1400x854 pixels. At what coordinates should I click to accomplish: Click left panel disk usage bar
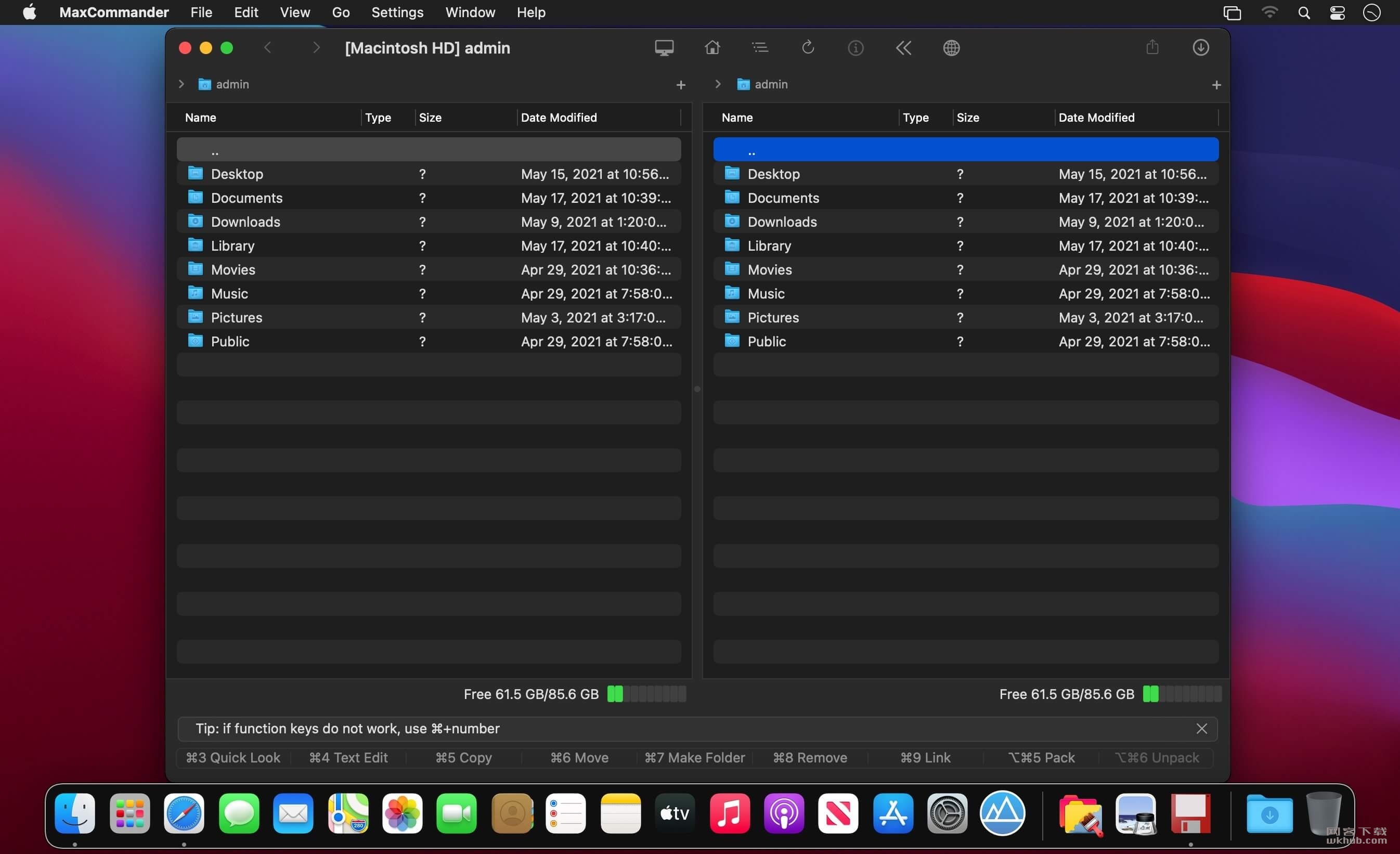(x=646, y=694)
